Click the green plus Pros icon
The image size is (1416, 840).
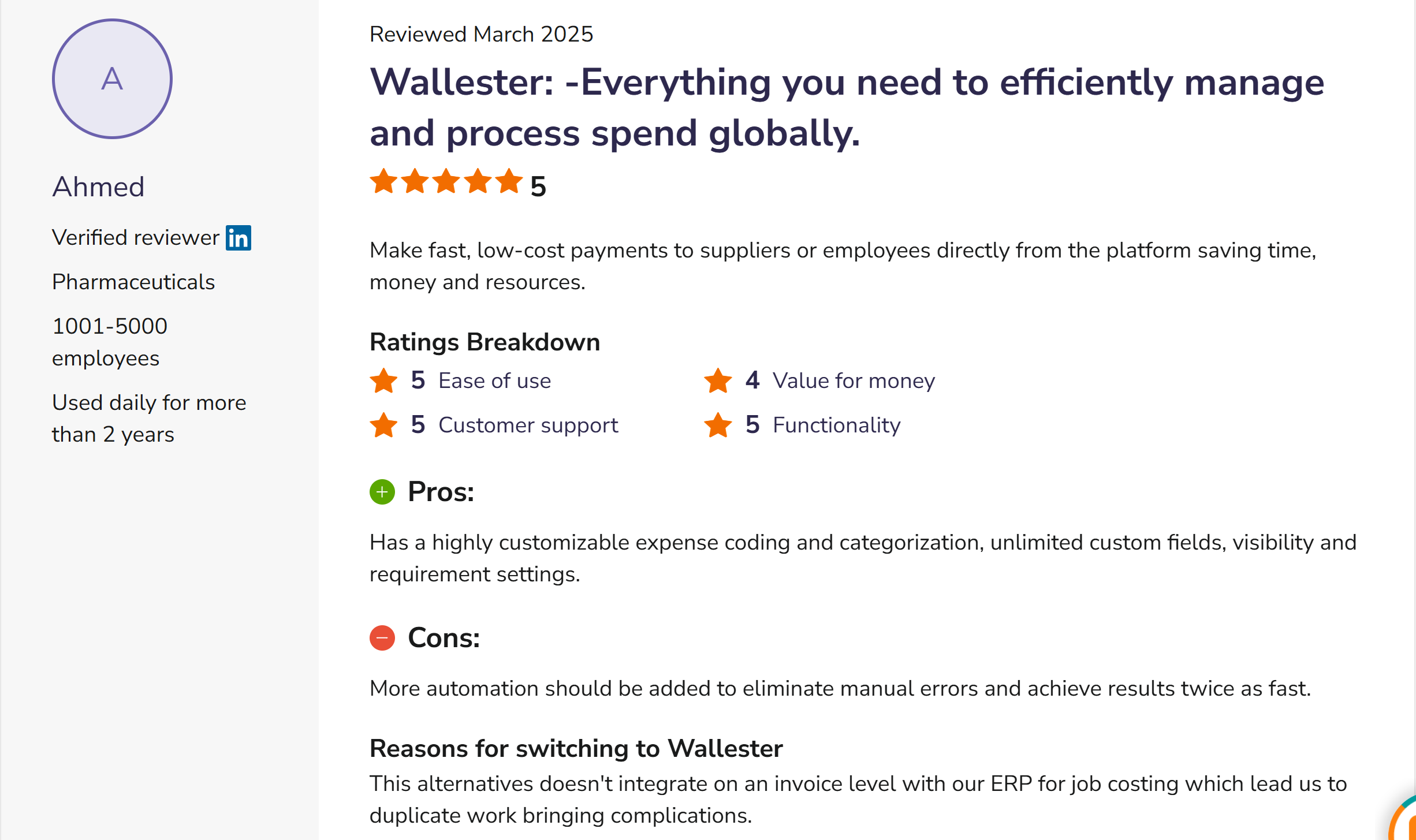click(x=382, y=492)
